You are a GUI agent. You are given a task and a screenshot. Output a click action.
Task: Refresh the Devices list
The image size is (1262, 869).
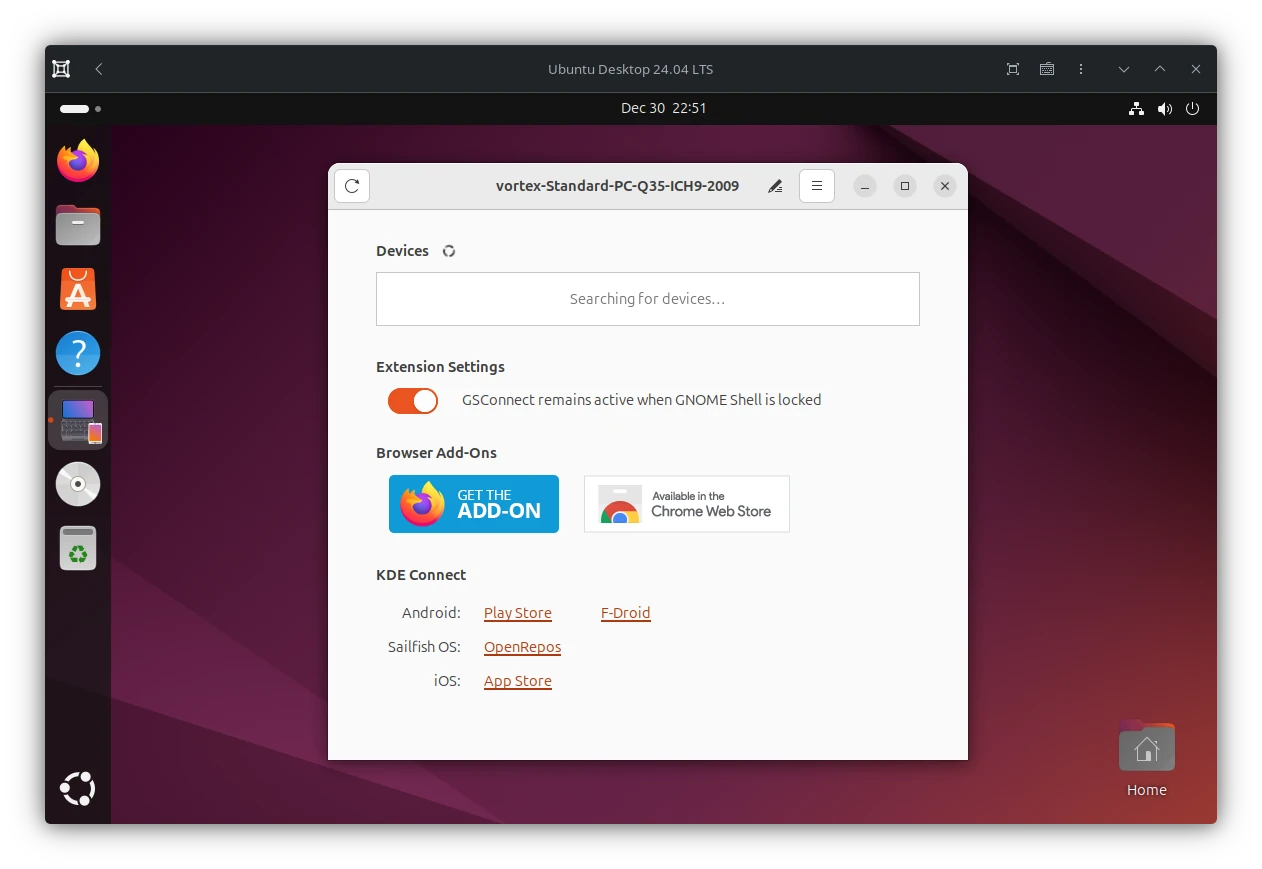(448, 251)
